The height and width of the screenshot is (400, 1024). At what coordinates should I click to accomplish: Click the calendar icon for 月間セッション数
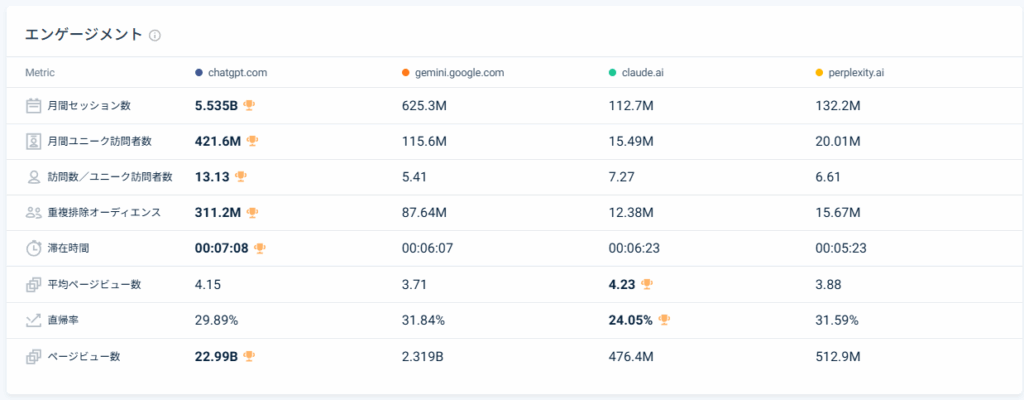33,106
